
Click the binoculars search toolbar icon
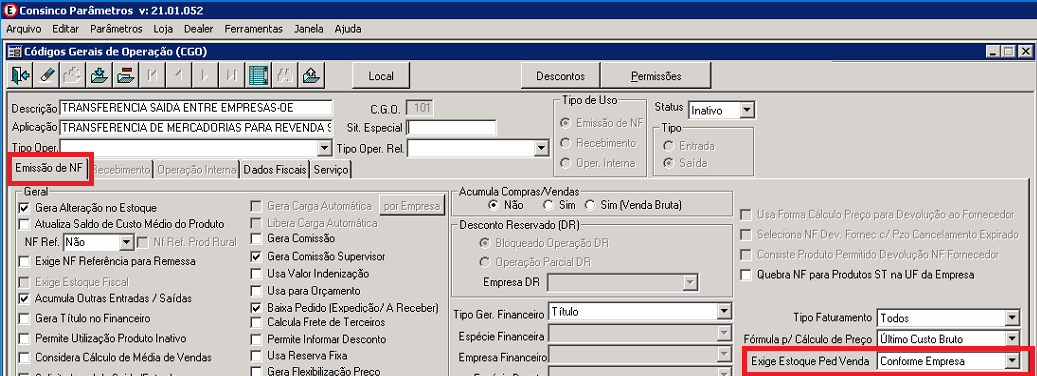pyautogui.click(x=285, y=75)
